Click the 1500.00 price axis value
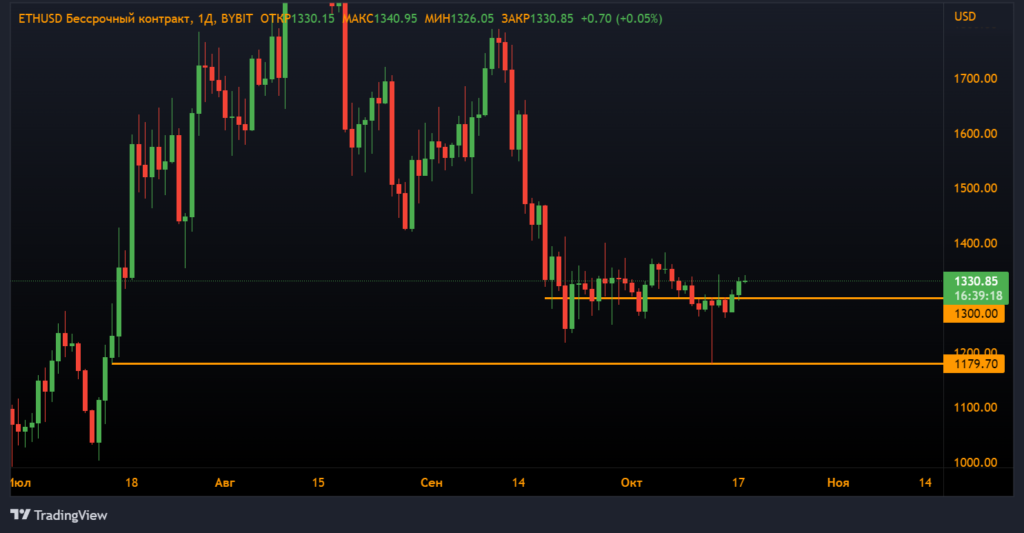The image size is (1024, 533). [976, 188]
